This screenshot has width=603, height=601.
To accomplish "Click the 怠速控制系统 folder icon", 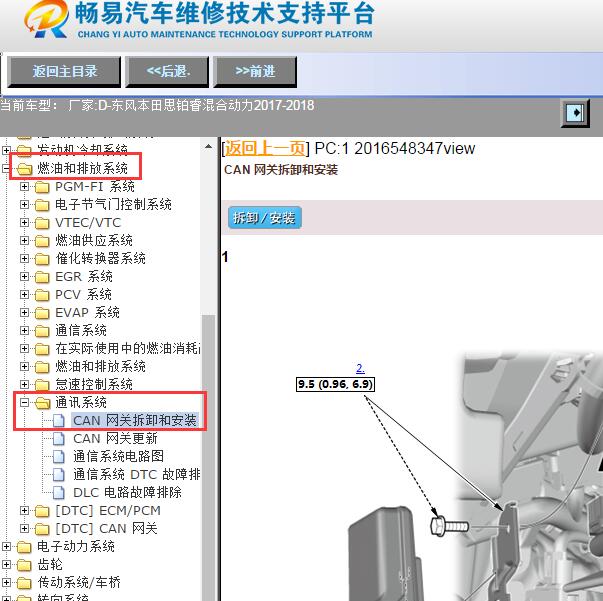I will click(x=42, y=385).
